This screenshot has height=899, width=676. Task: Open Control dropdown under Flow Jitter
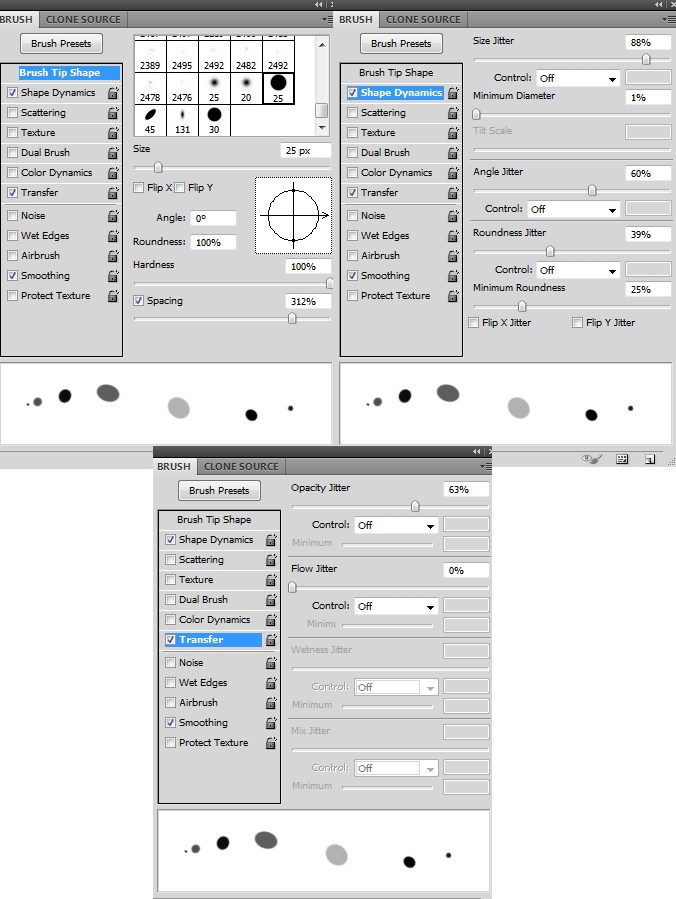coord(396,606)
